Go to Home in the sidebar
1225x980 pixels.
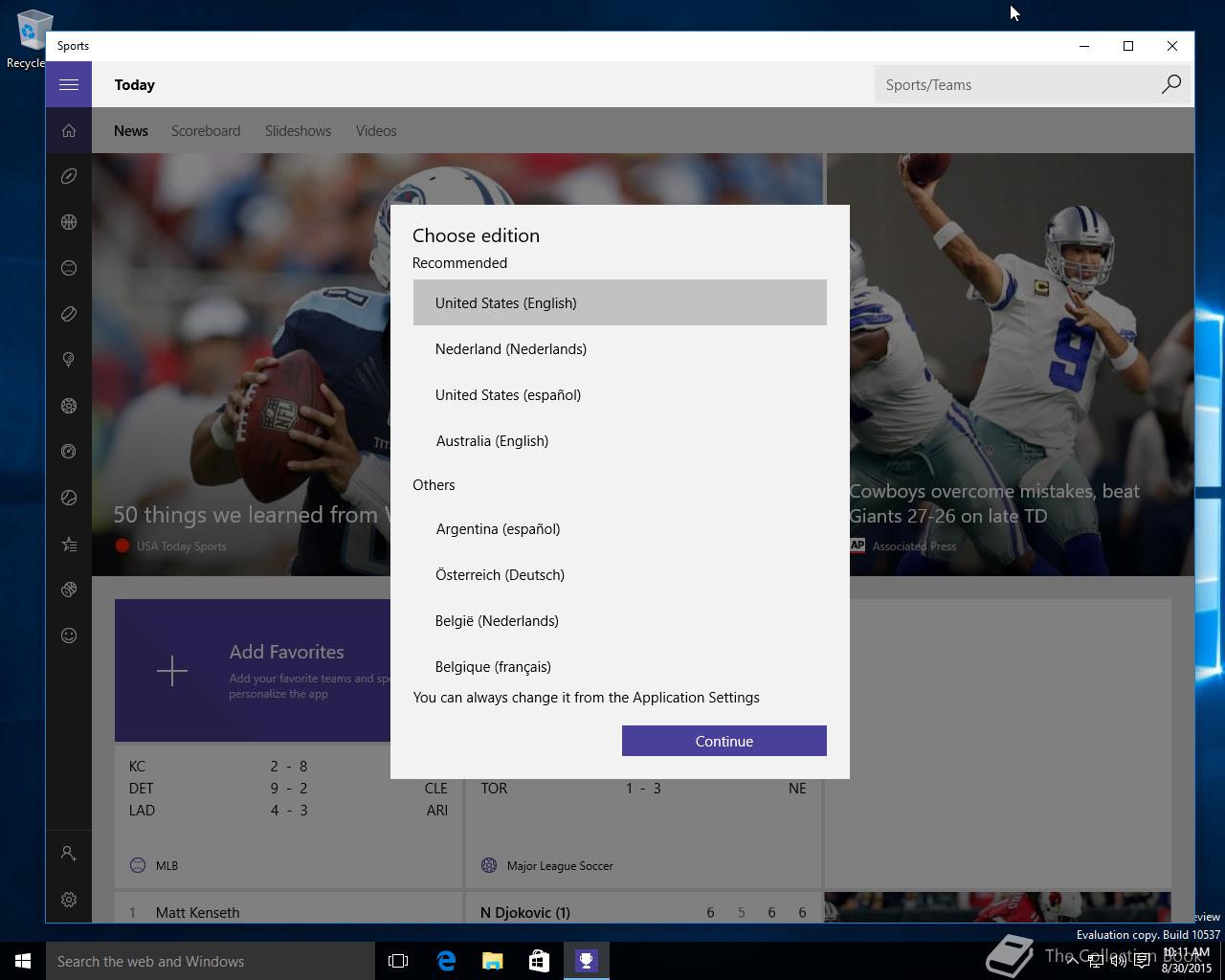[69, 130]
